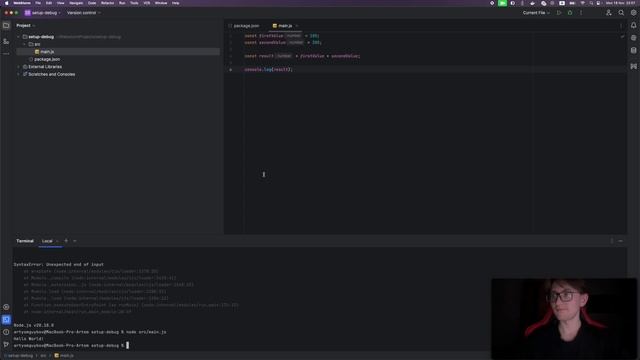This screenshot has height=360, width=640.
Task: Open the Window menu
Action: click(x=161, y=3)
